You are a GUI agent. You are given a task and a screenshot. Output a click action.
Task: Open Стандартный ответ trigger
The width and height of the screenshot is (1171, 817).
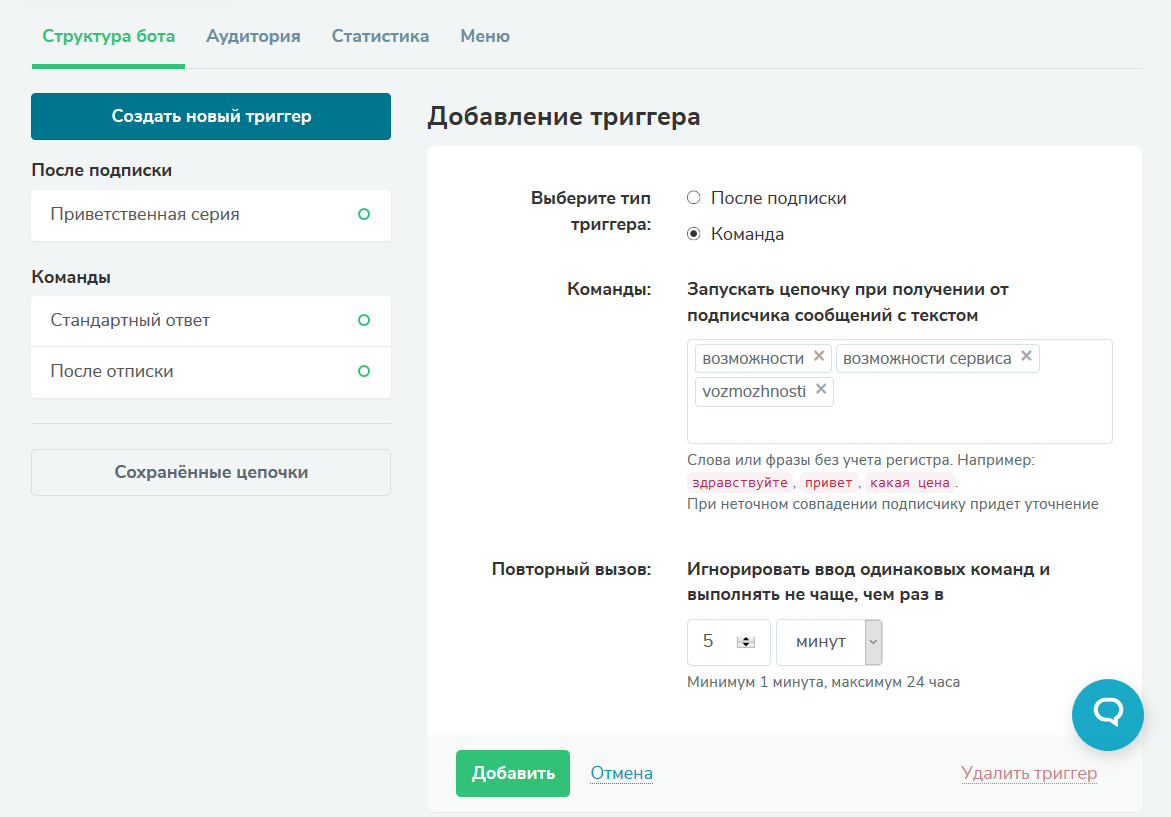(211, 321)
